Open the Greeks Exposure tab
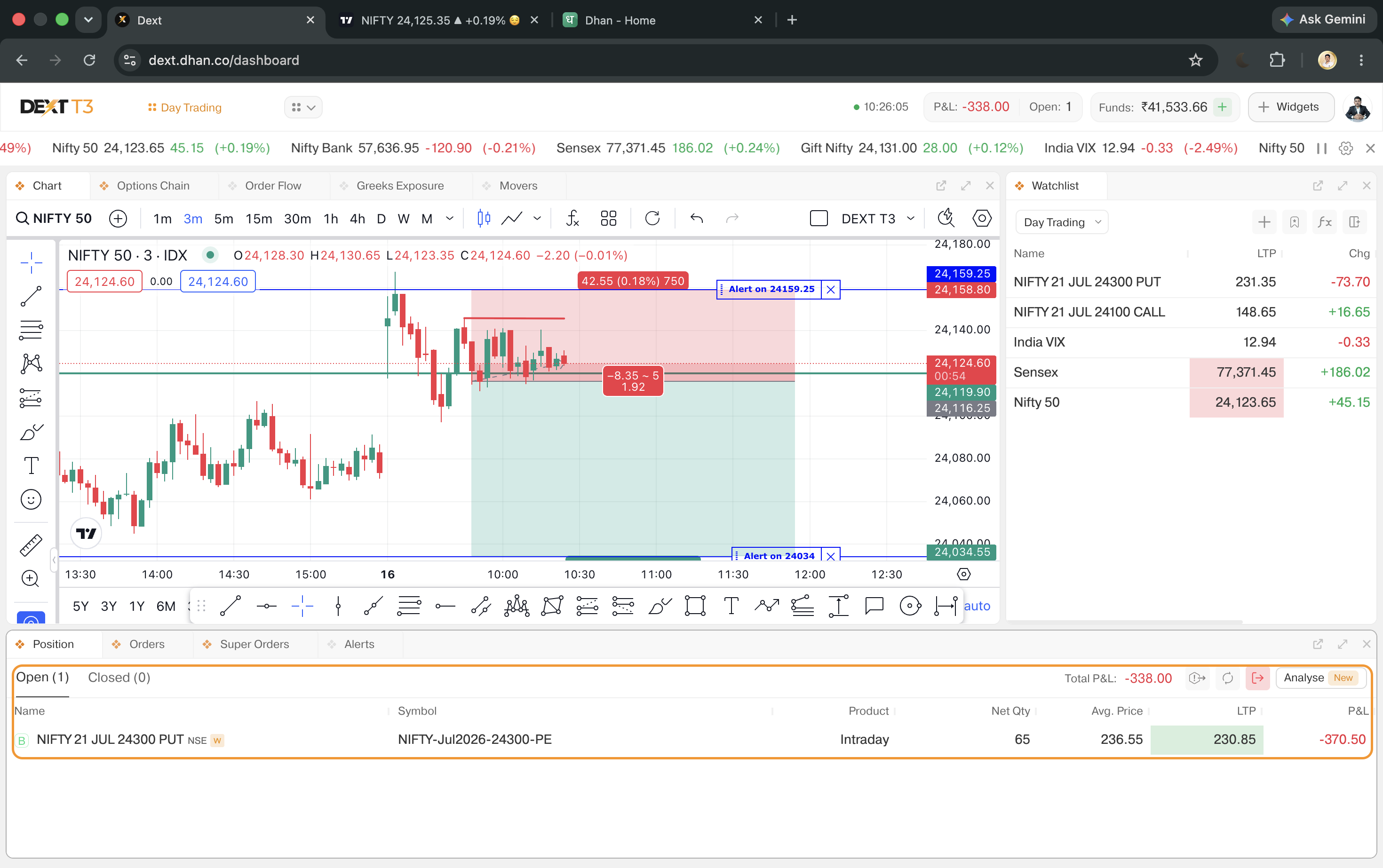Viewport: 1383px width, 868px height. [x=400, y=185]
